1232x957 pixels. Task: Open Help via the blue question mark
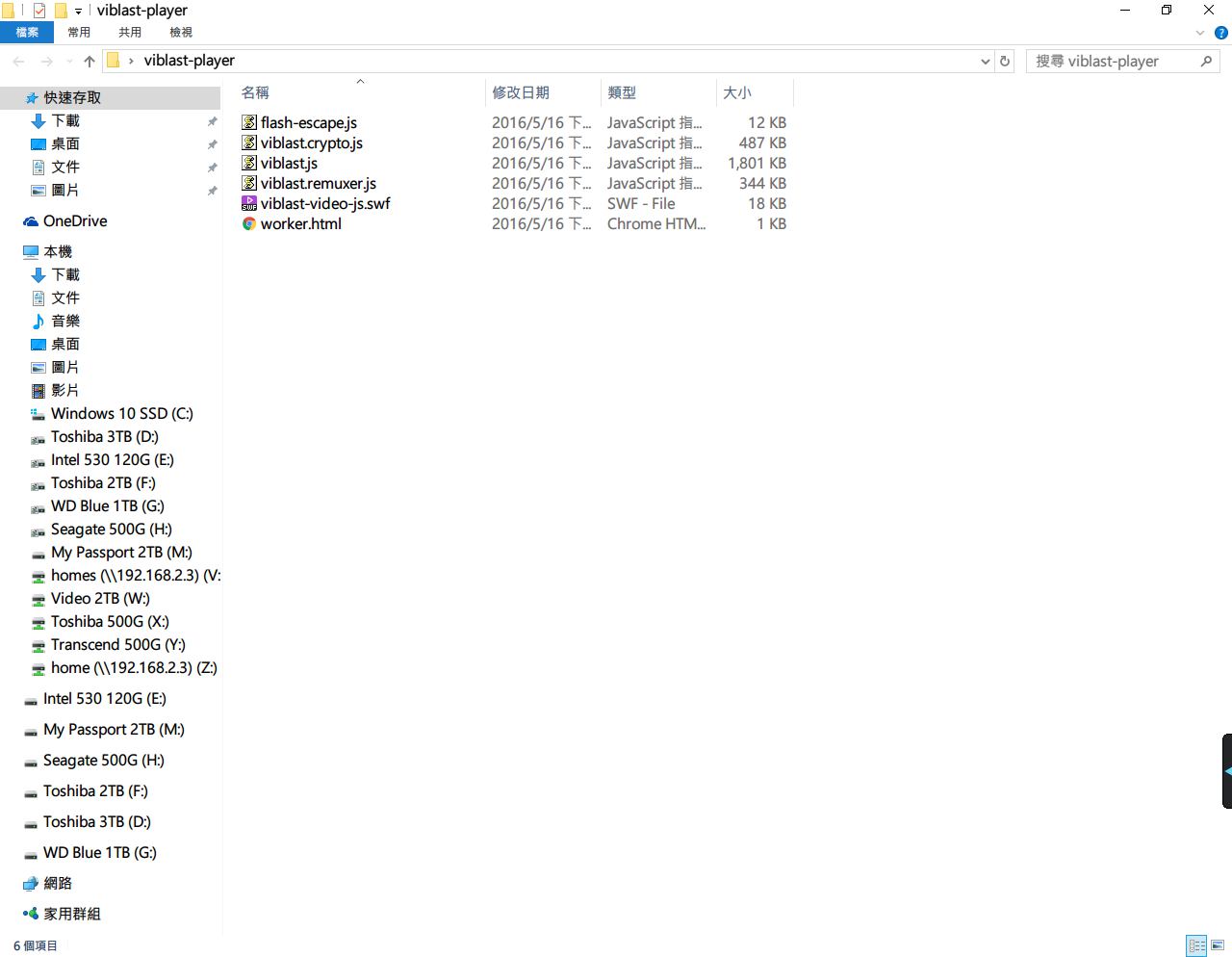(x=1221, y=33)
